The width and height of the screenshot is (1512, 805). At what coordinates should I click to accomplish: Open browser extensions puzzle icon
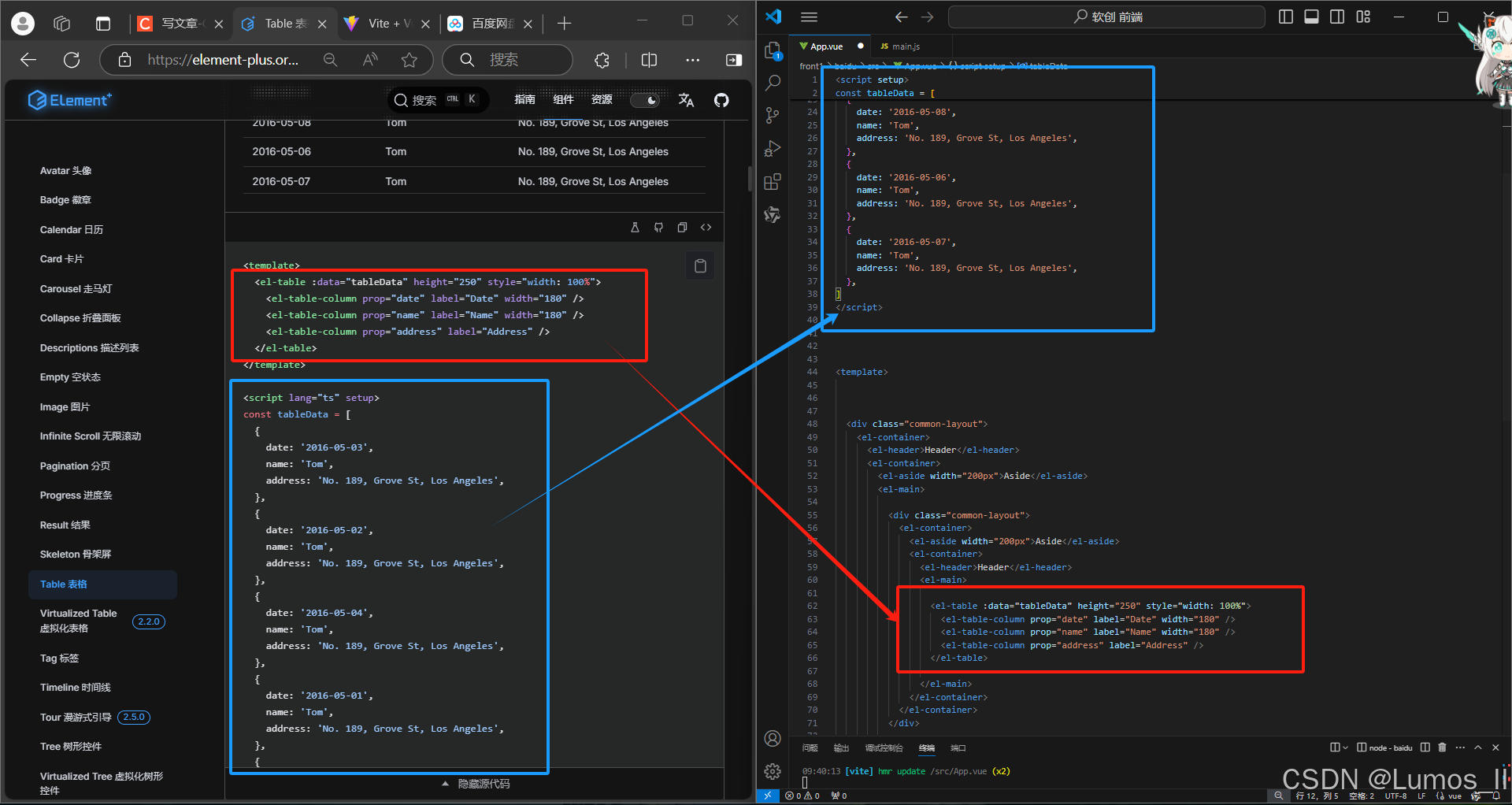point(602,60)
